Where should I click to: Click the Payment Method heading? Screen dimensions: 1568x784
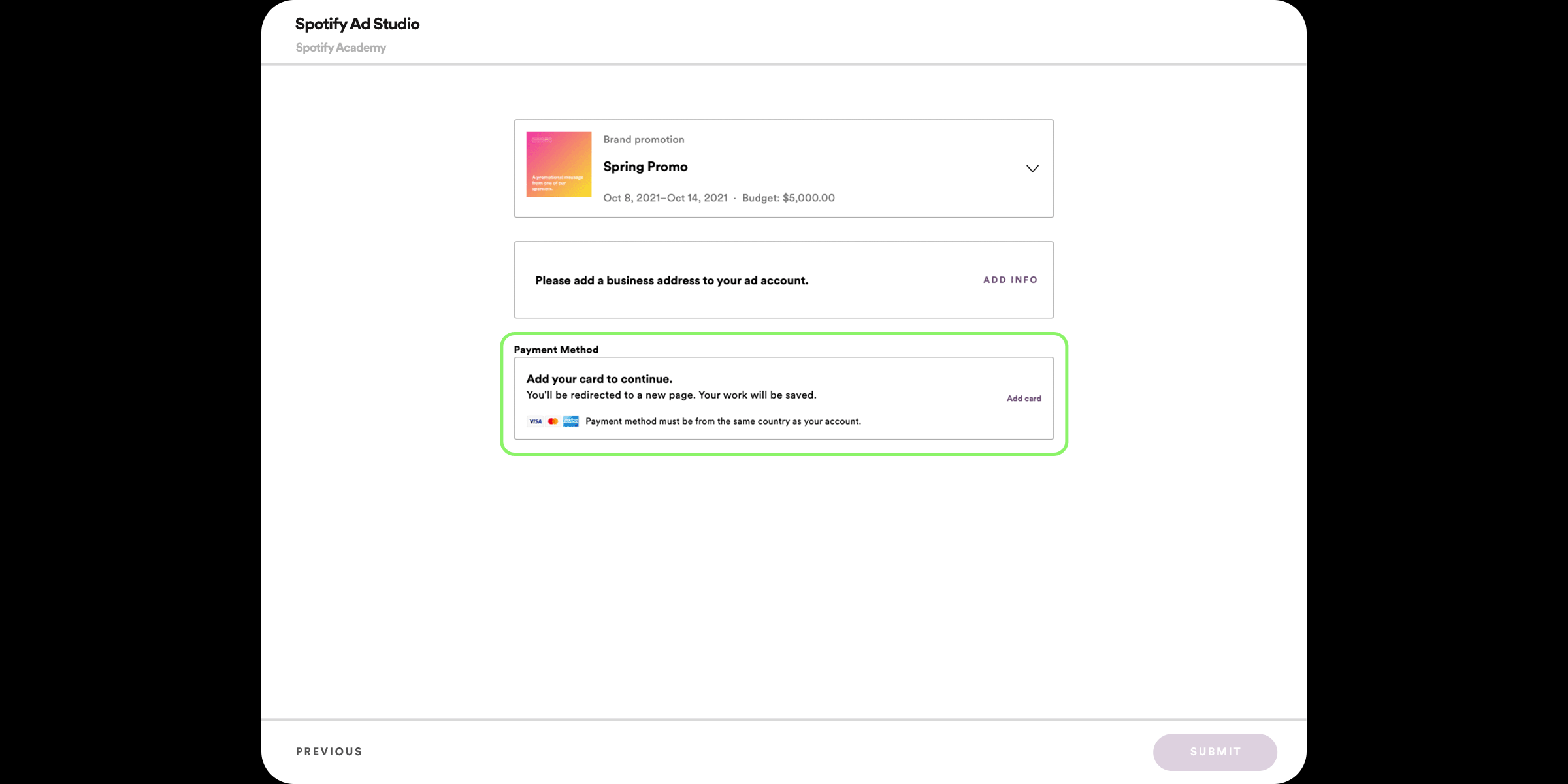556,350
